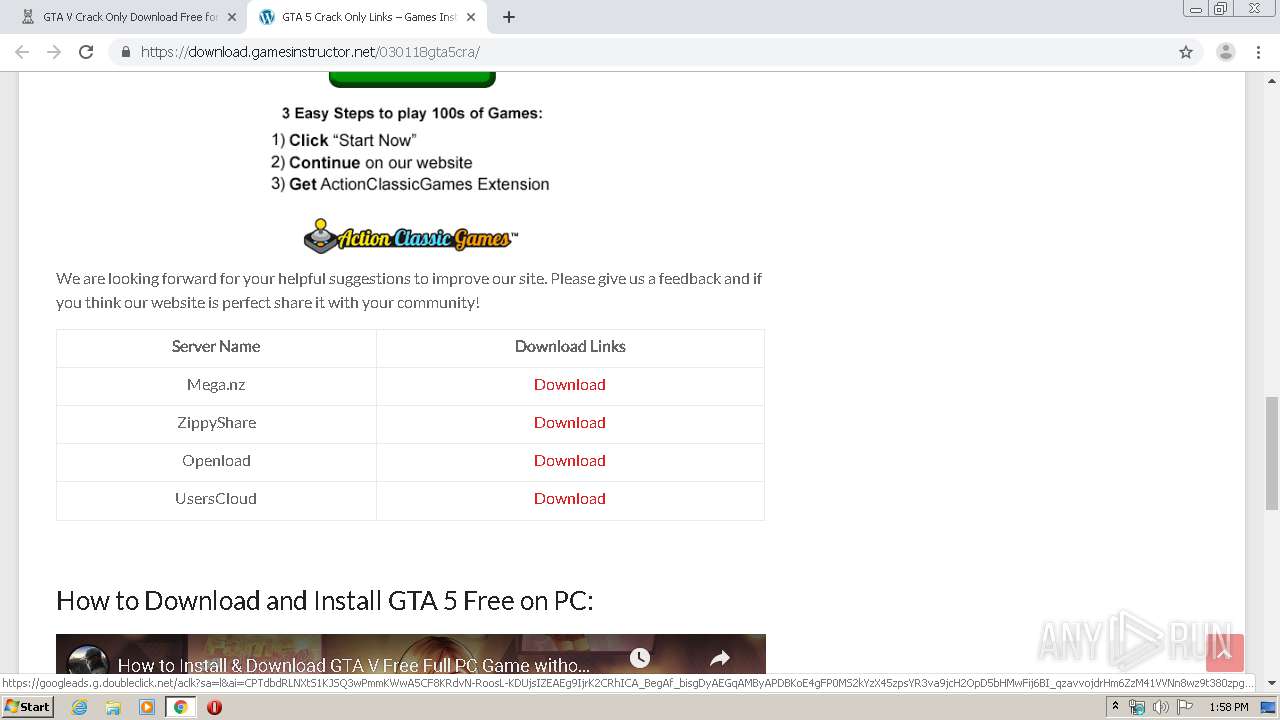Close the GTA V Crack Only Download tab
Image resolution: width=1280 pixels, height=720 pixels.
click(232, 17)
